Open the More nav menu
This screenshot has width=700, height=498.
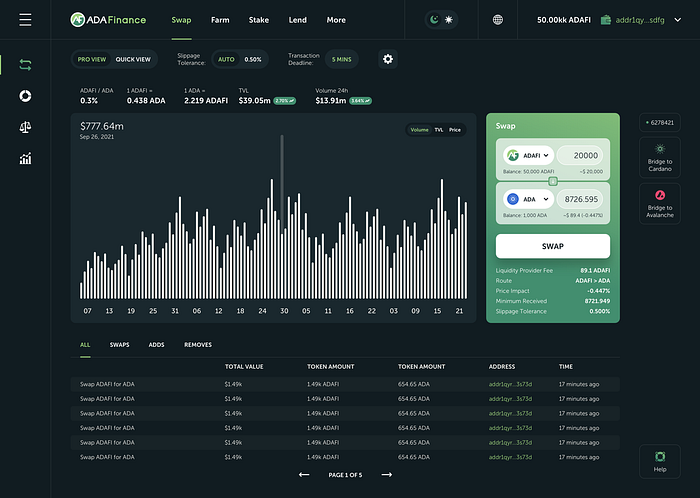(336, 20)
